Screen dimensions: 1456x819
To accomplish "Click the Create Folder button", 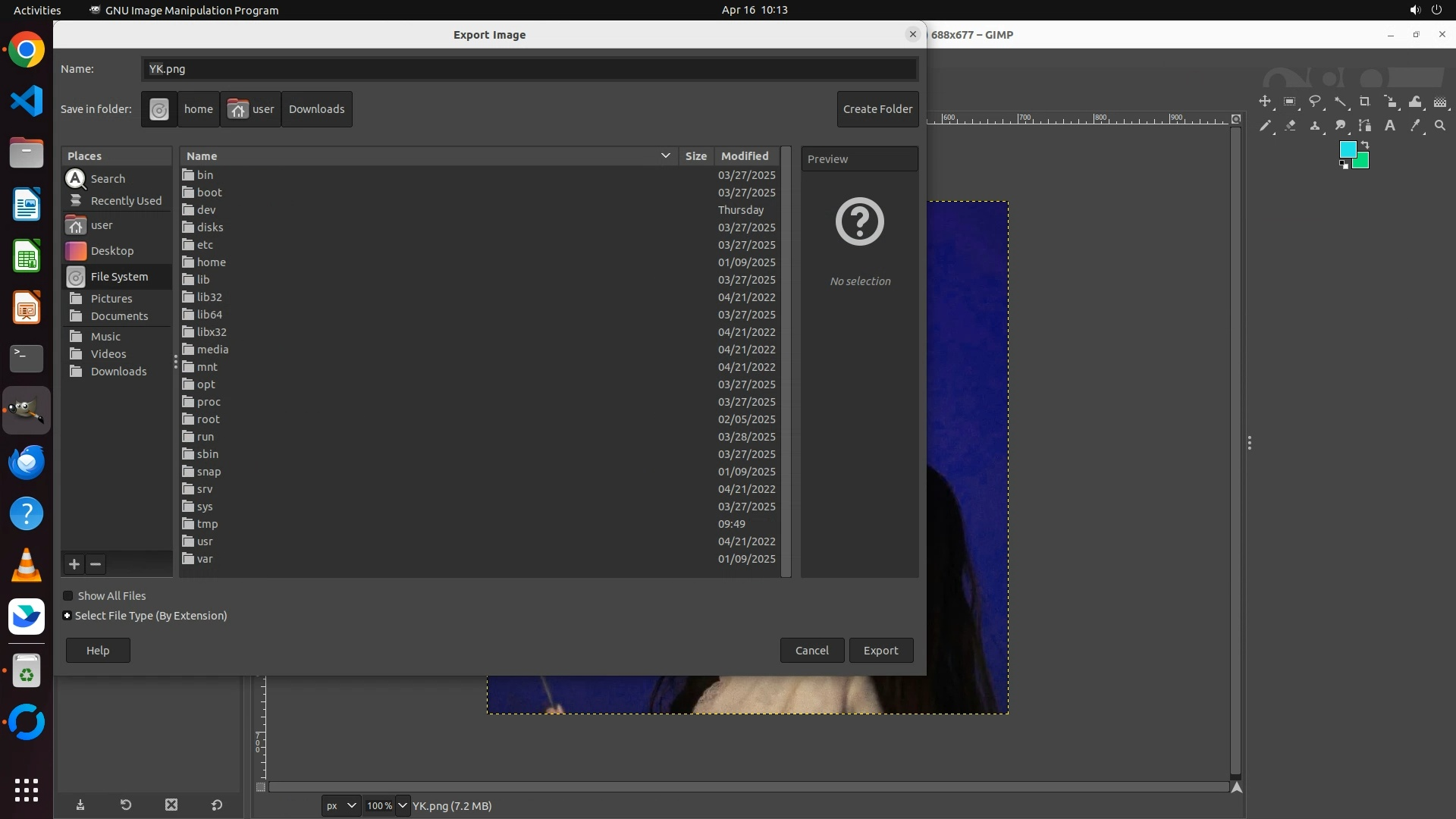I will 877,109.
